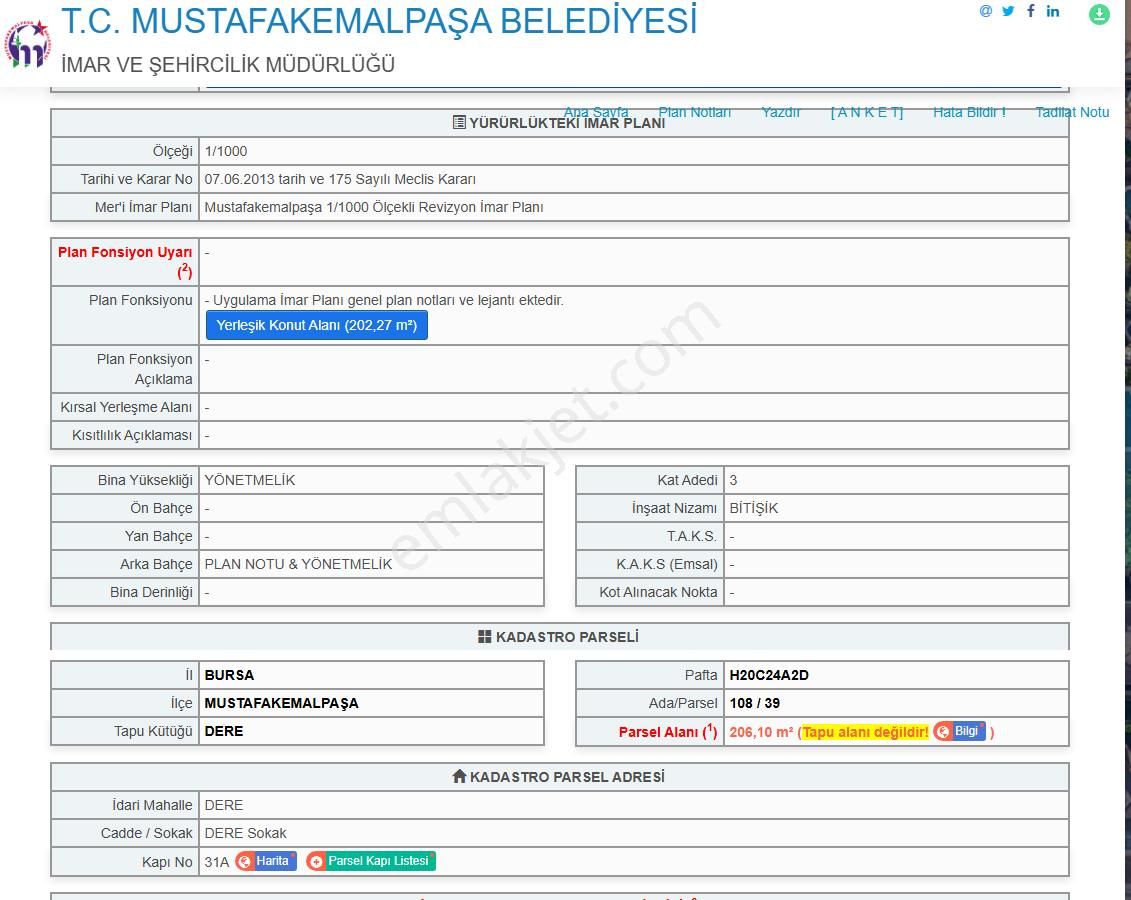Click the email (@) contact icon
Image resolution: width=1131 pixels, height=900 pixels.
pos(985,11)
